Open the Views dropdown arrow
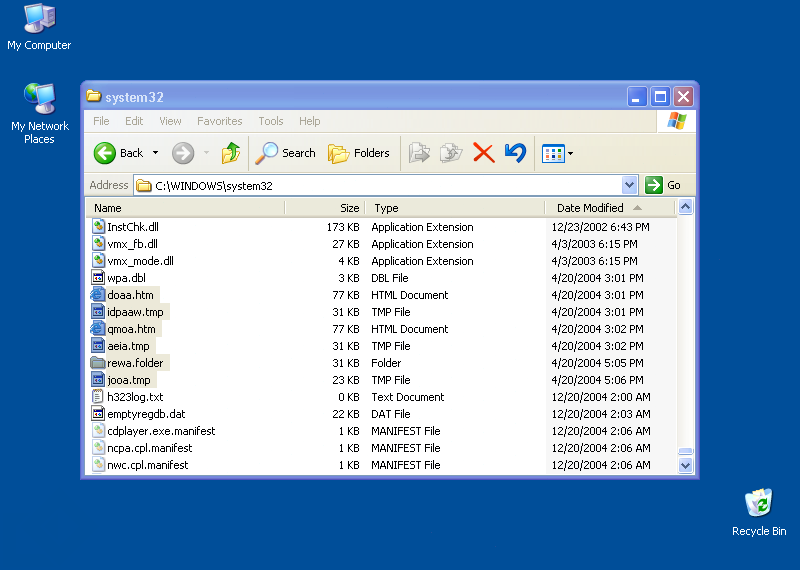The height and width of the screenshot is (570, 800). 570,153
